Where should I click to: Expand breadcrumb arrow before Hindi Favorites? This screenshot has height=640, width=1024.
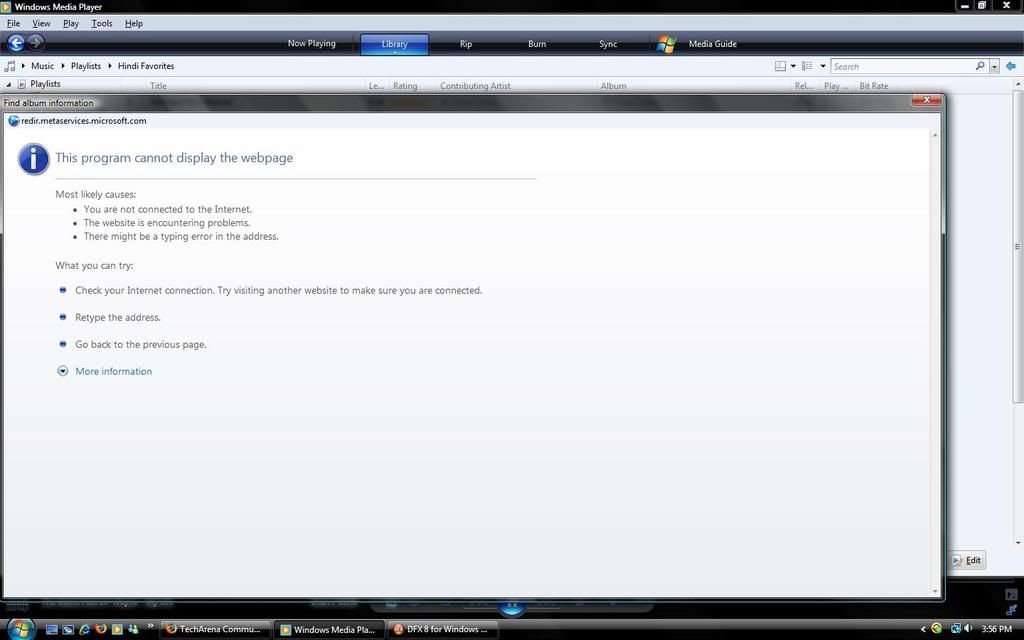[110, 65]
